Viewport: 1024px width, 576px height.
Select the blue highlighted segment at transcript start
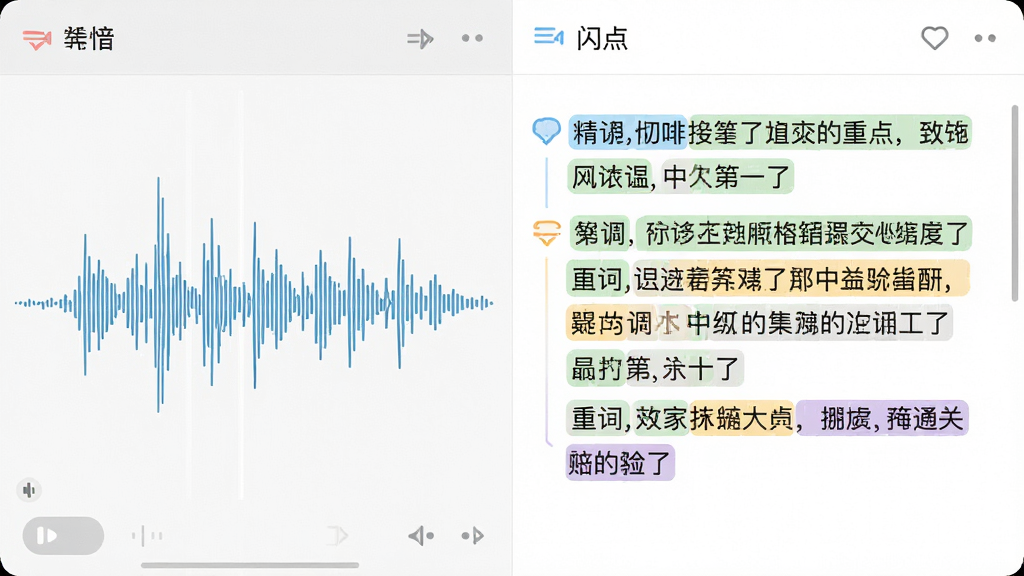(x=627, y=133)
